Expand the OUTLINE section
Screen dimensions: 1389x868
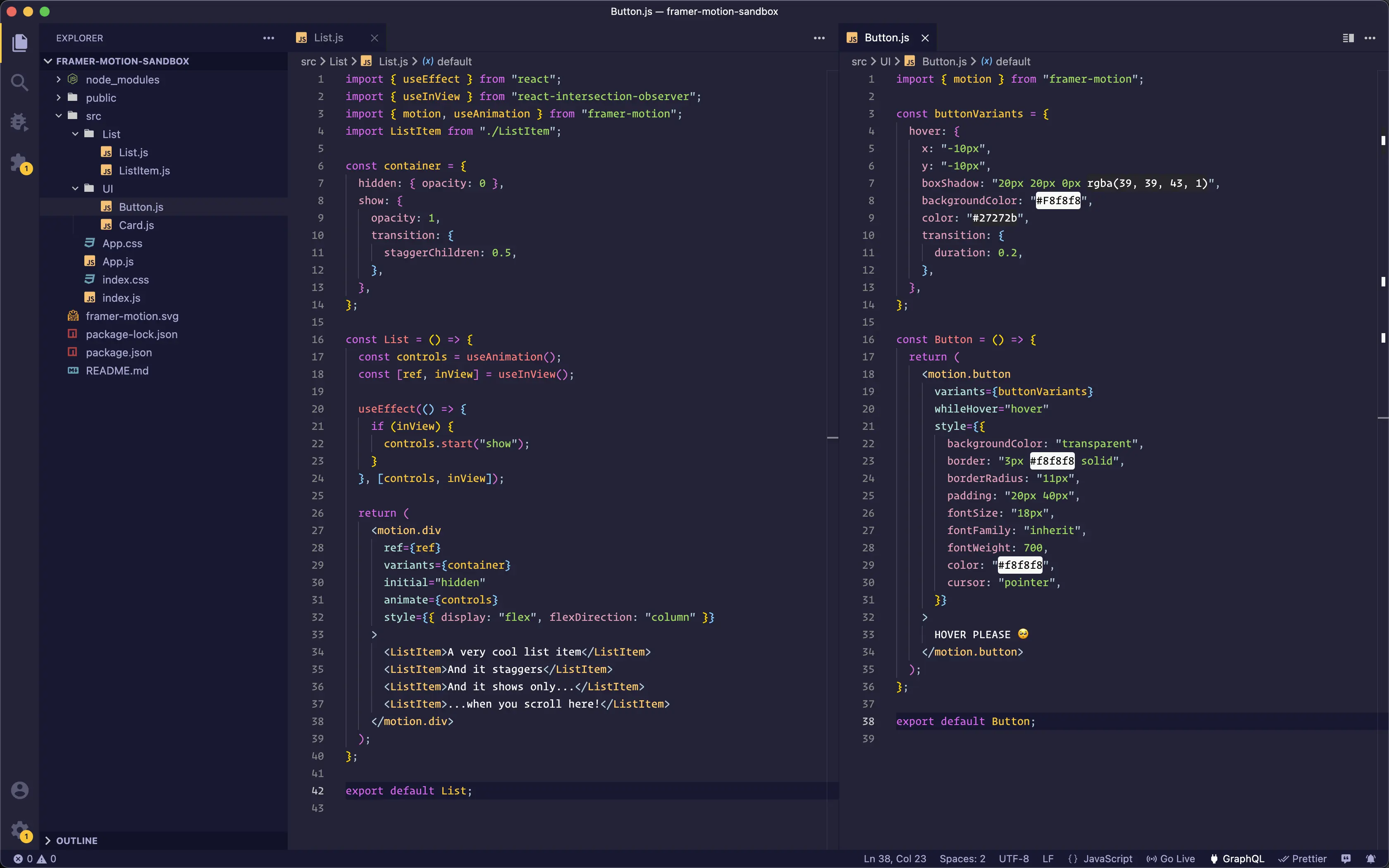tap(164, 840)
